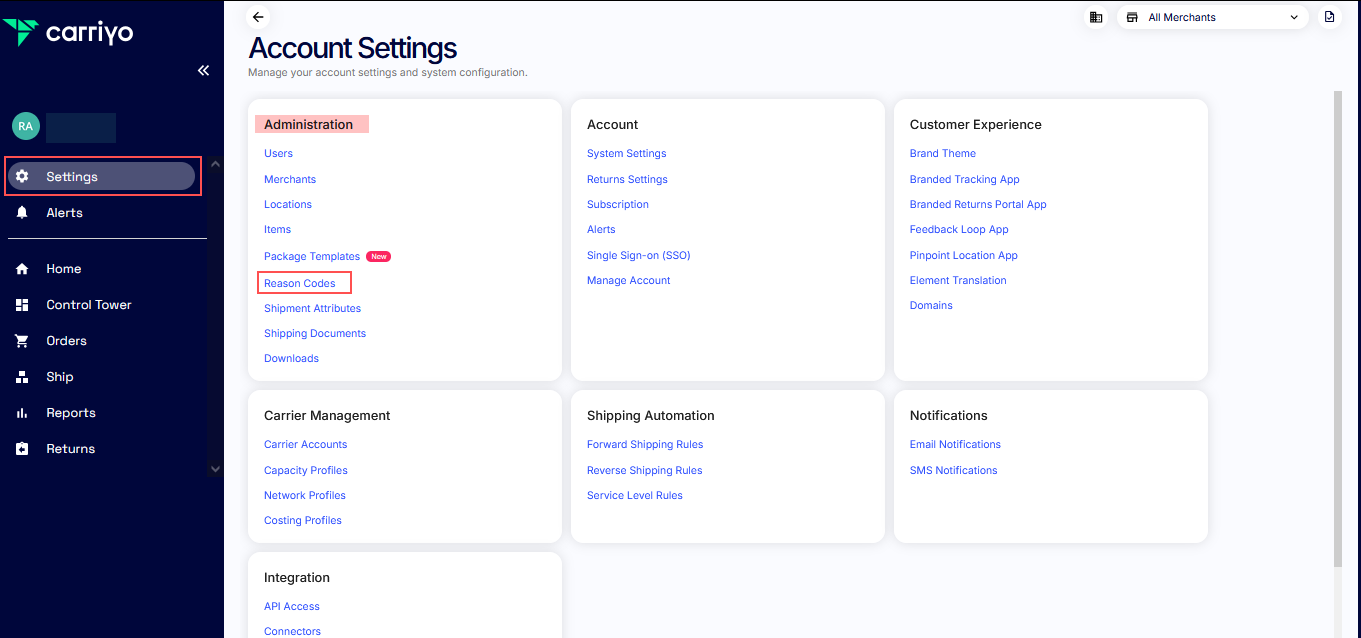
Task: Click the back arrow above Account Settings
Action: point(258,17)
